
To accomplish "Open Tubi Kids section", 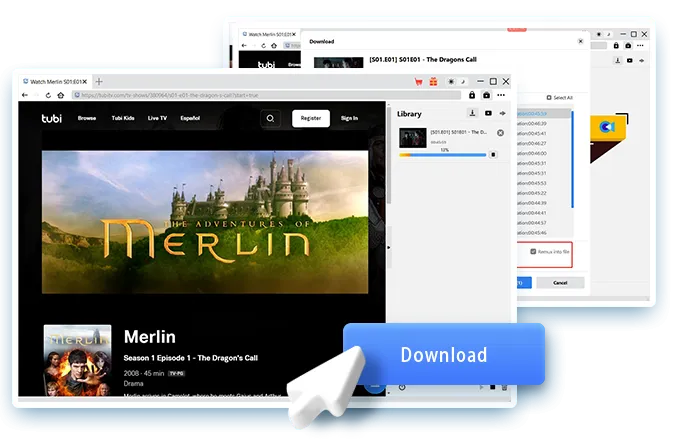I will tap(123, 118).
